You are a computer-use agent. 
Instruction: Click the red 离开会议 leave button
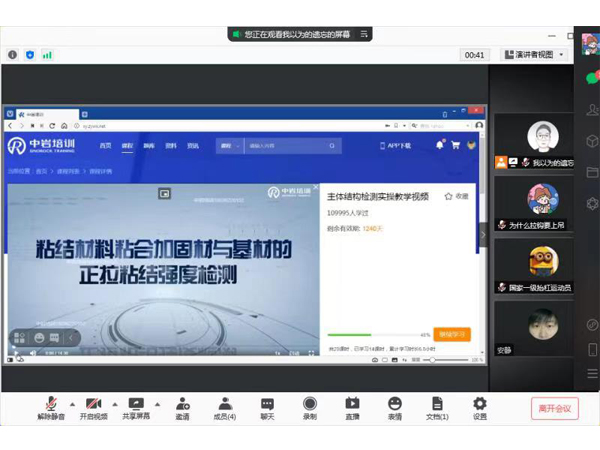point(554,407)
